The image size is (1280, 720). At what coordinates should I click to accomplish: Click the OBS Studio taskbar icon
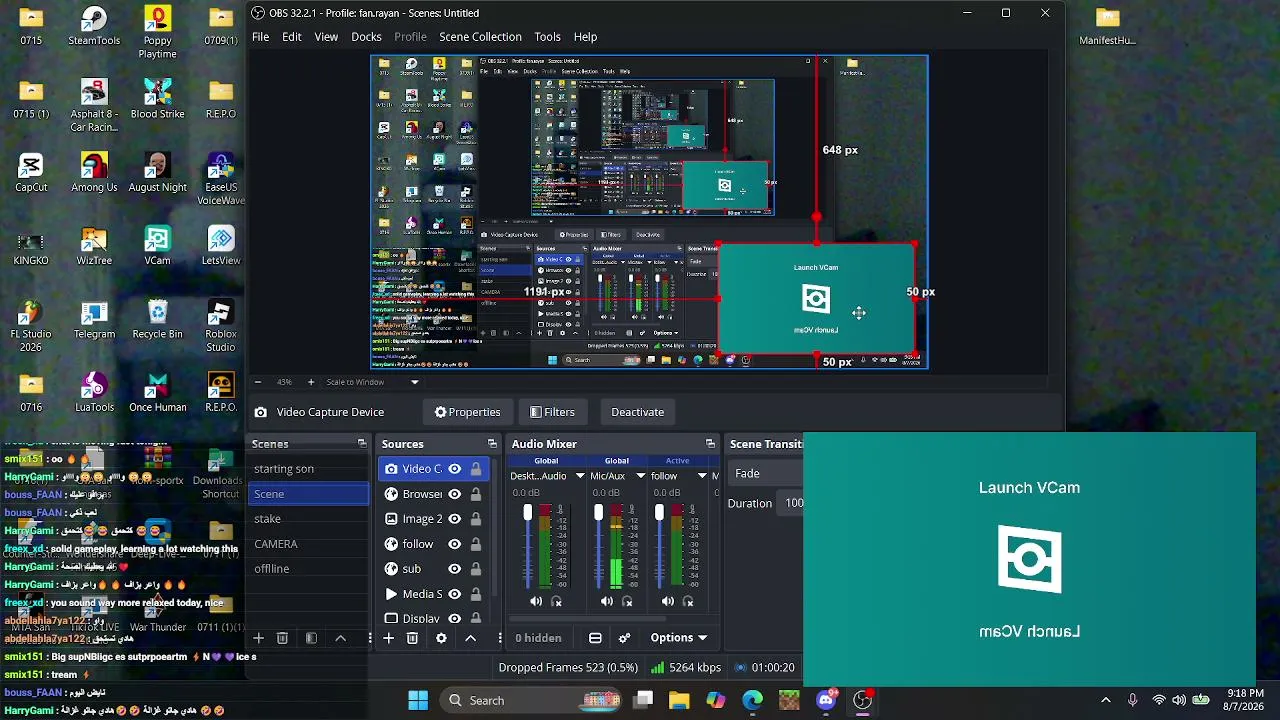coord(863,700)
